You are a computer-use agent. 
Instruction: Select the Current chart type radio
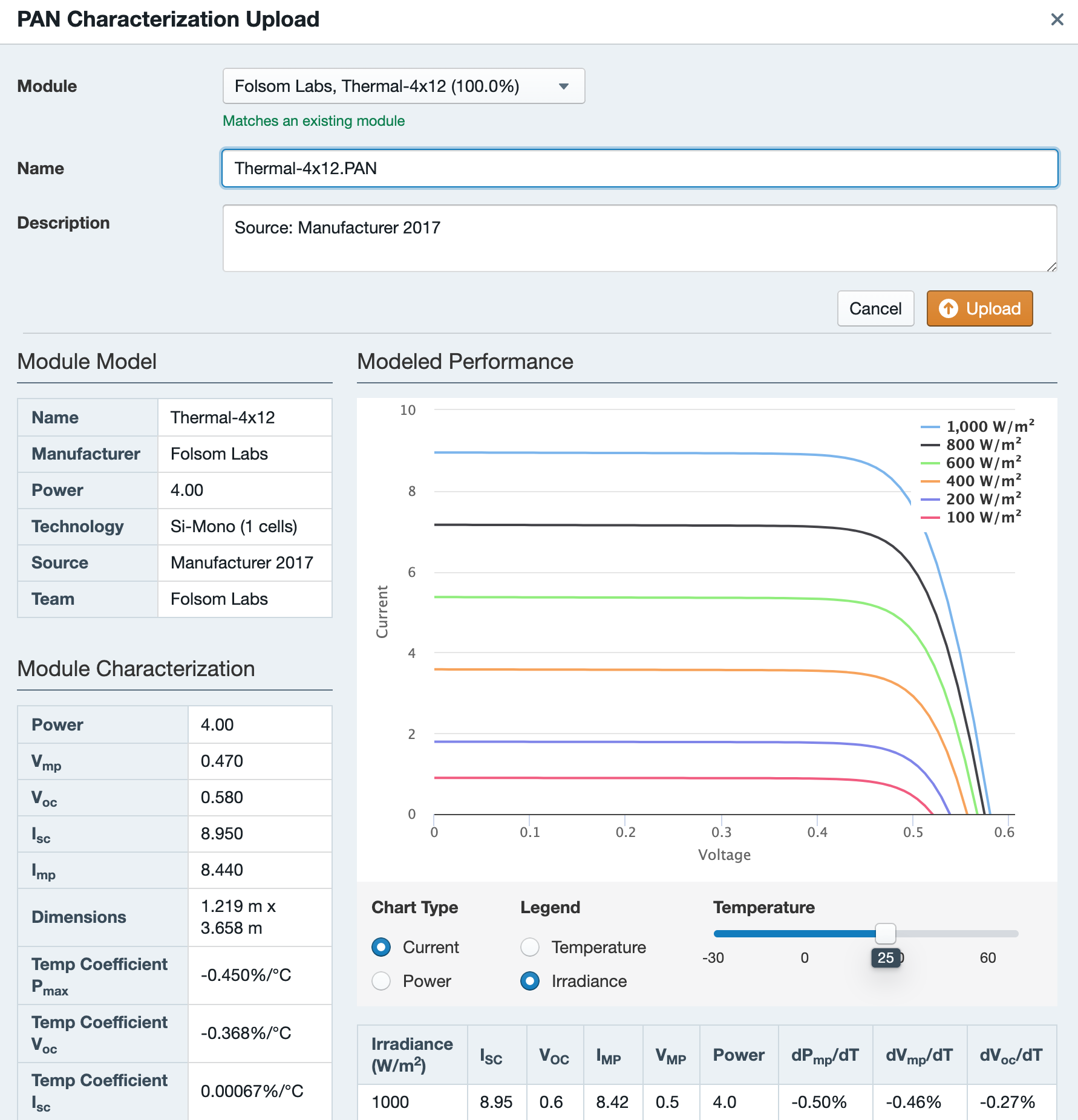point(381,947)
